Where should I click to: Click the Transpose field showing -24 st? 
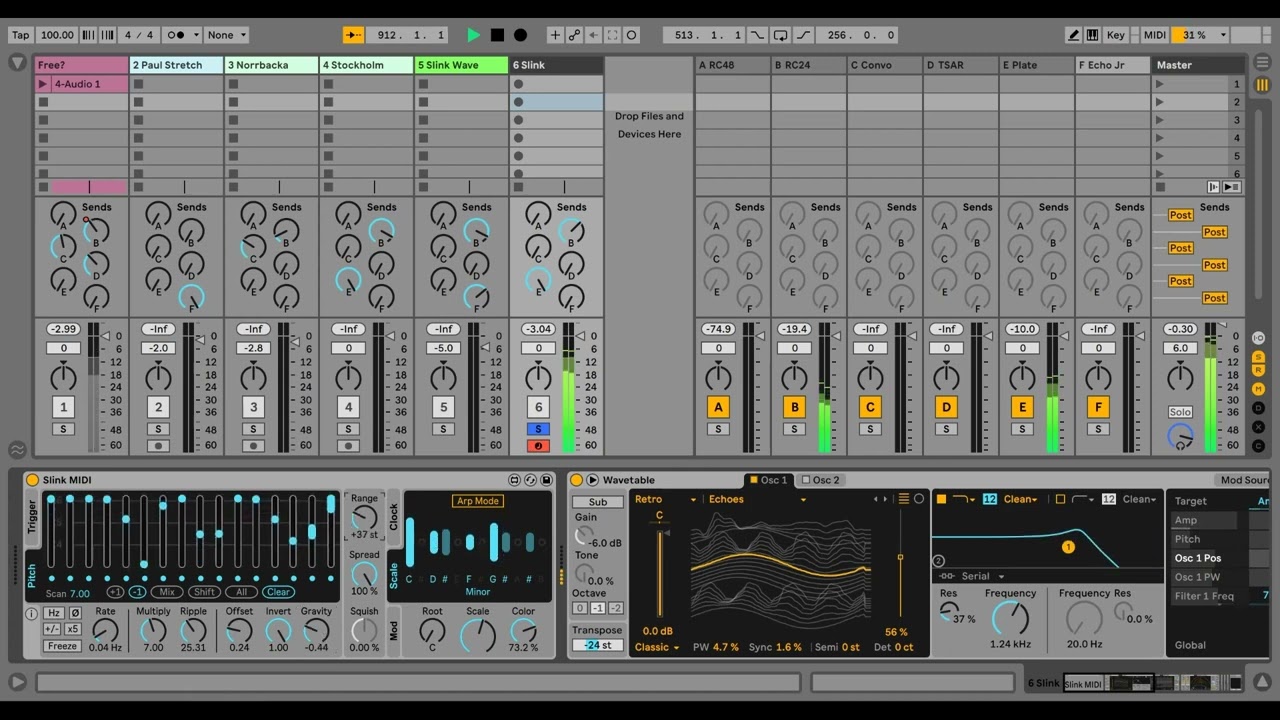tap(598, 645)
